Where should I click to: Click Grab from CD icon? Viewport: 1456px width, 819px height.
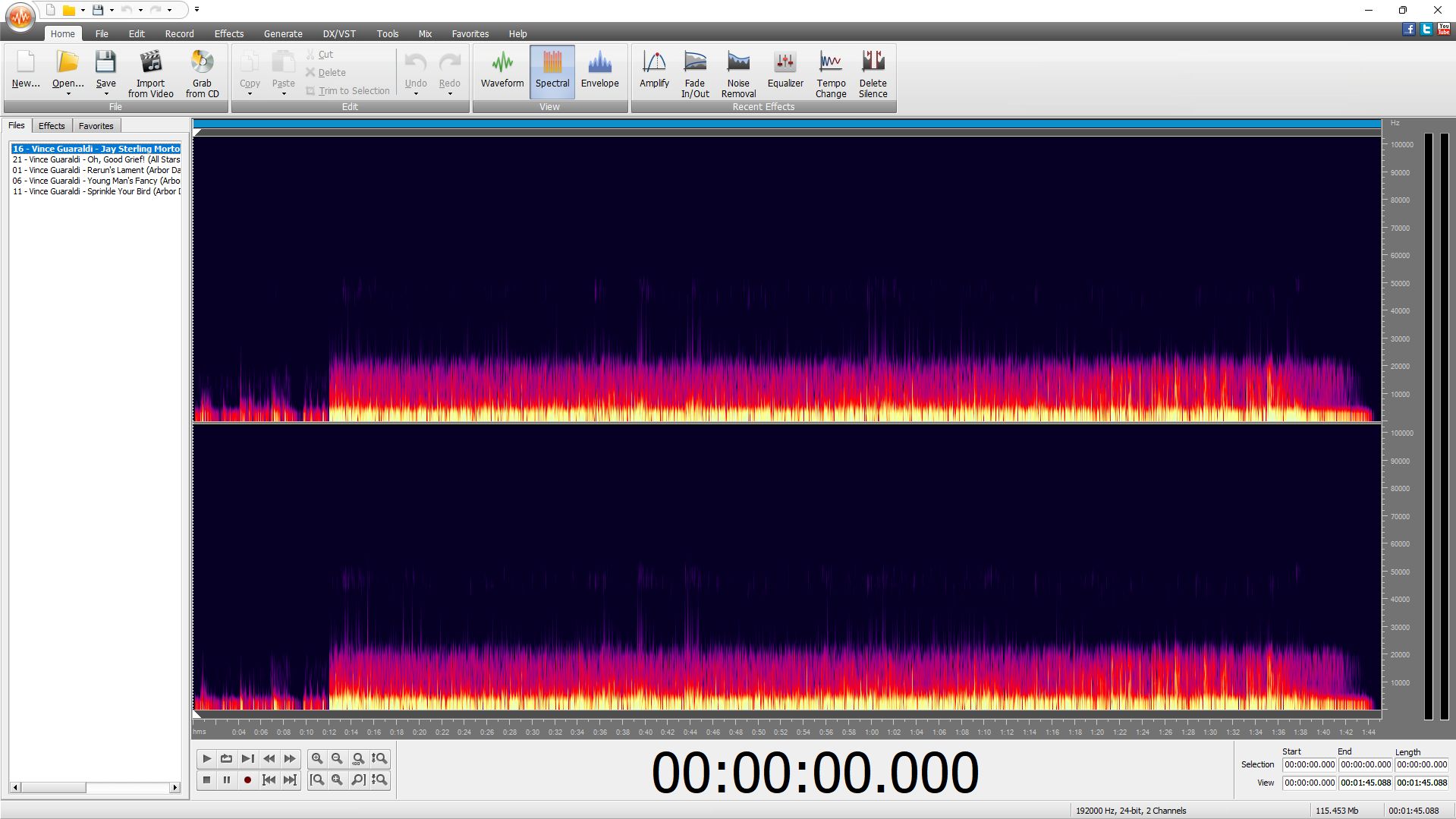pos(202,74)
